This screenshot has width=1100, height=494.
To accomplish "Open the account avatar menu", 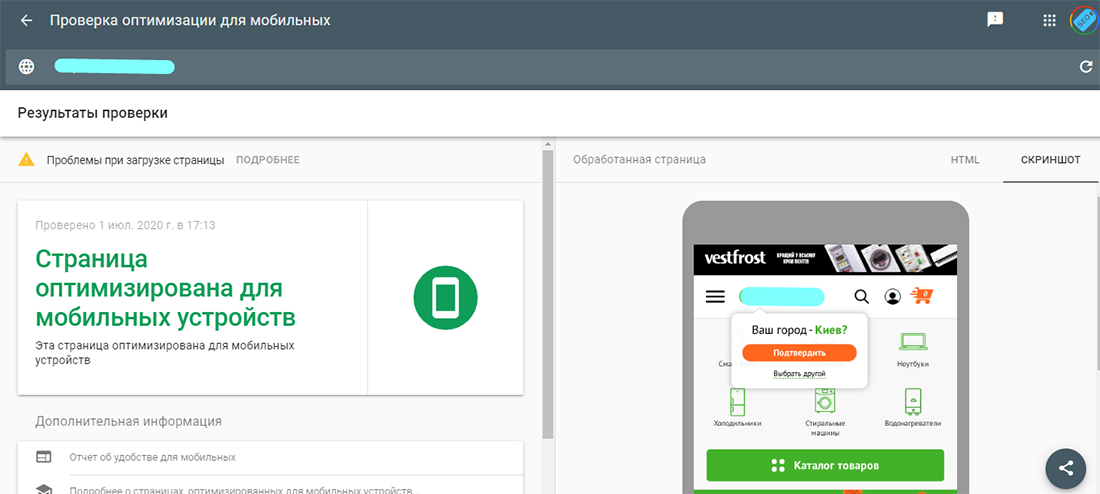I will click(x=1084, y=20).
